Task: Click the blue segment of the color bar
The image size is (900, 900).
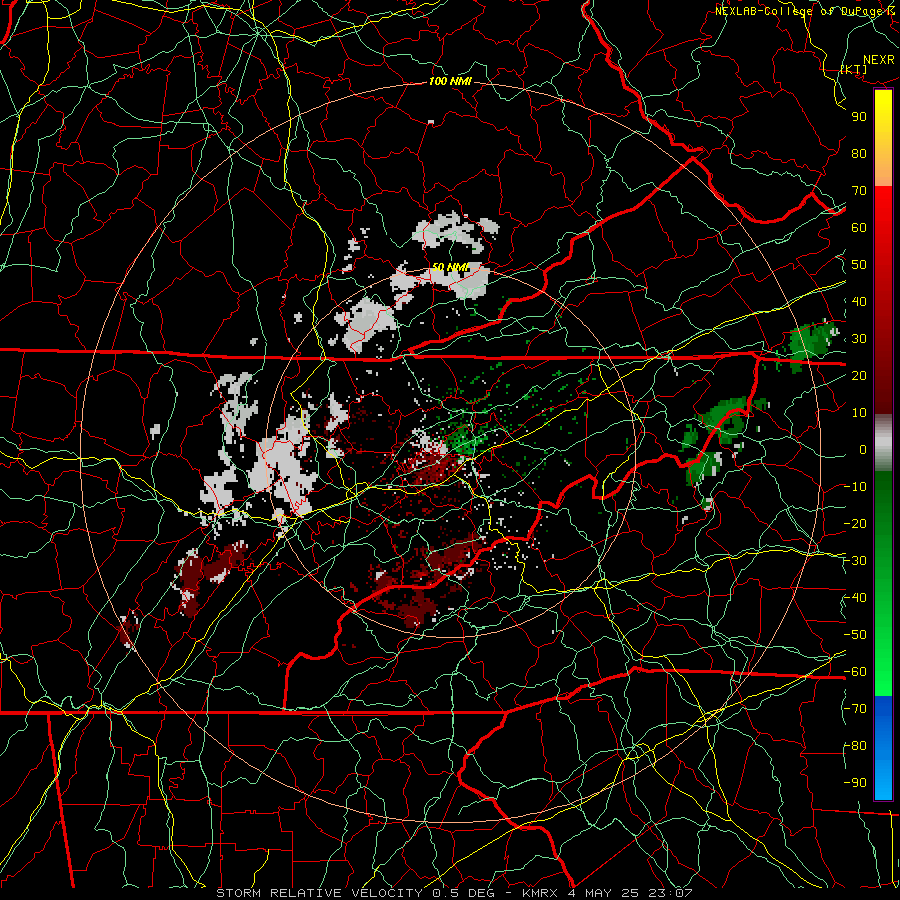Action: [883, 748]
